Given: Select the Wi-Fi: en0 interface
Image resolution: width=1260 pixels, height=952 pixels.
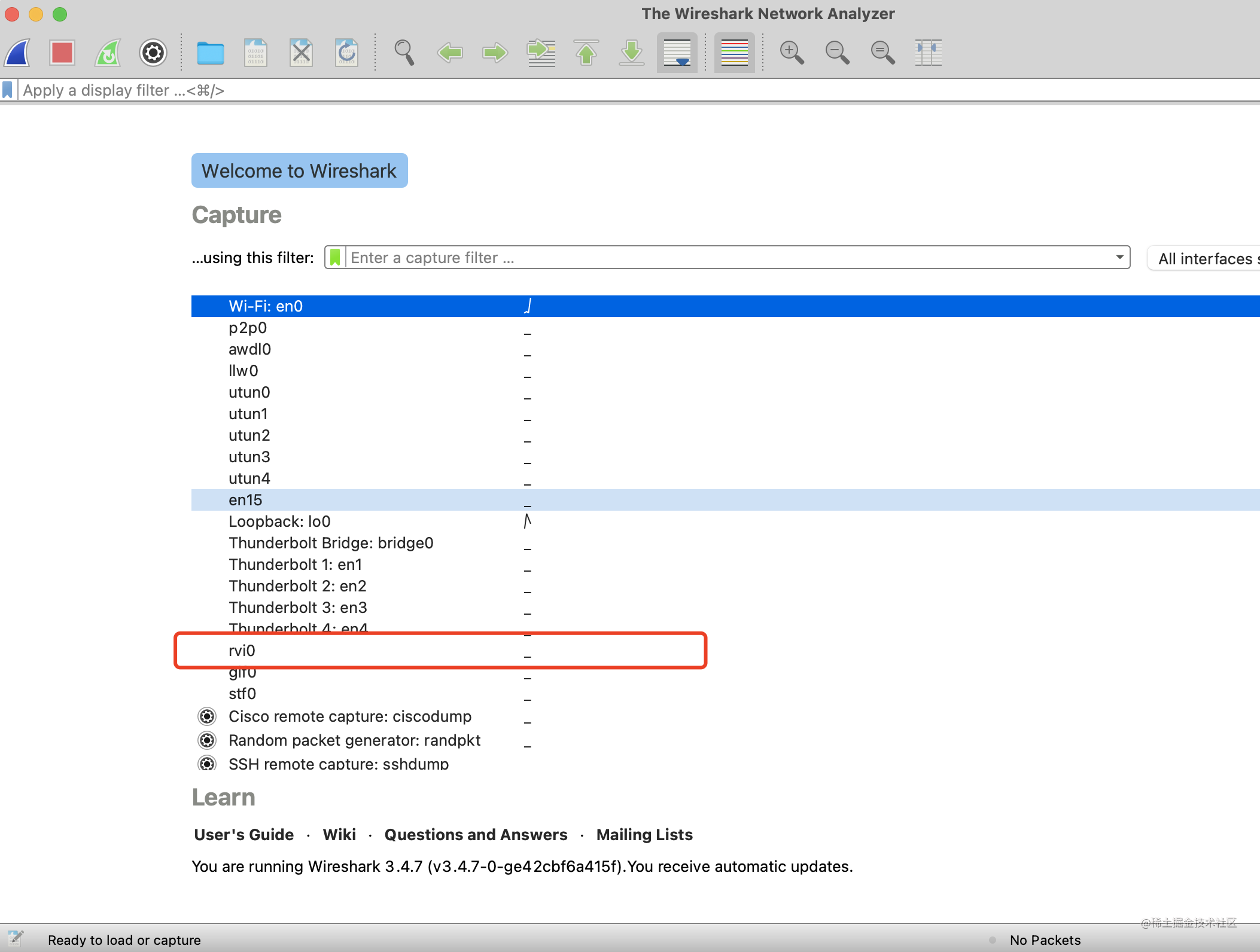Looking at the screenshot, I should tap(726, 306).
